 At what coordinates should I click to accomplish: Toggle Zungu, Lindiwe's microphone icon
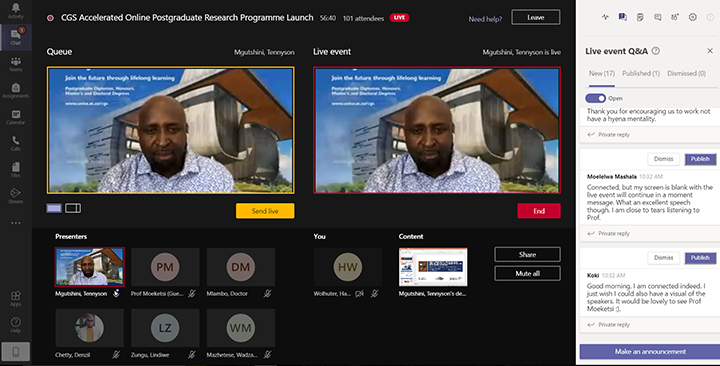click(192, 355)
